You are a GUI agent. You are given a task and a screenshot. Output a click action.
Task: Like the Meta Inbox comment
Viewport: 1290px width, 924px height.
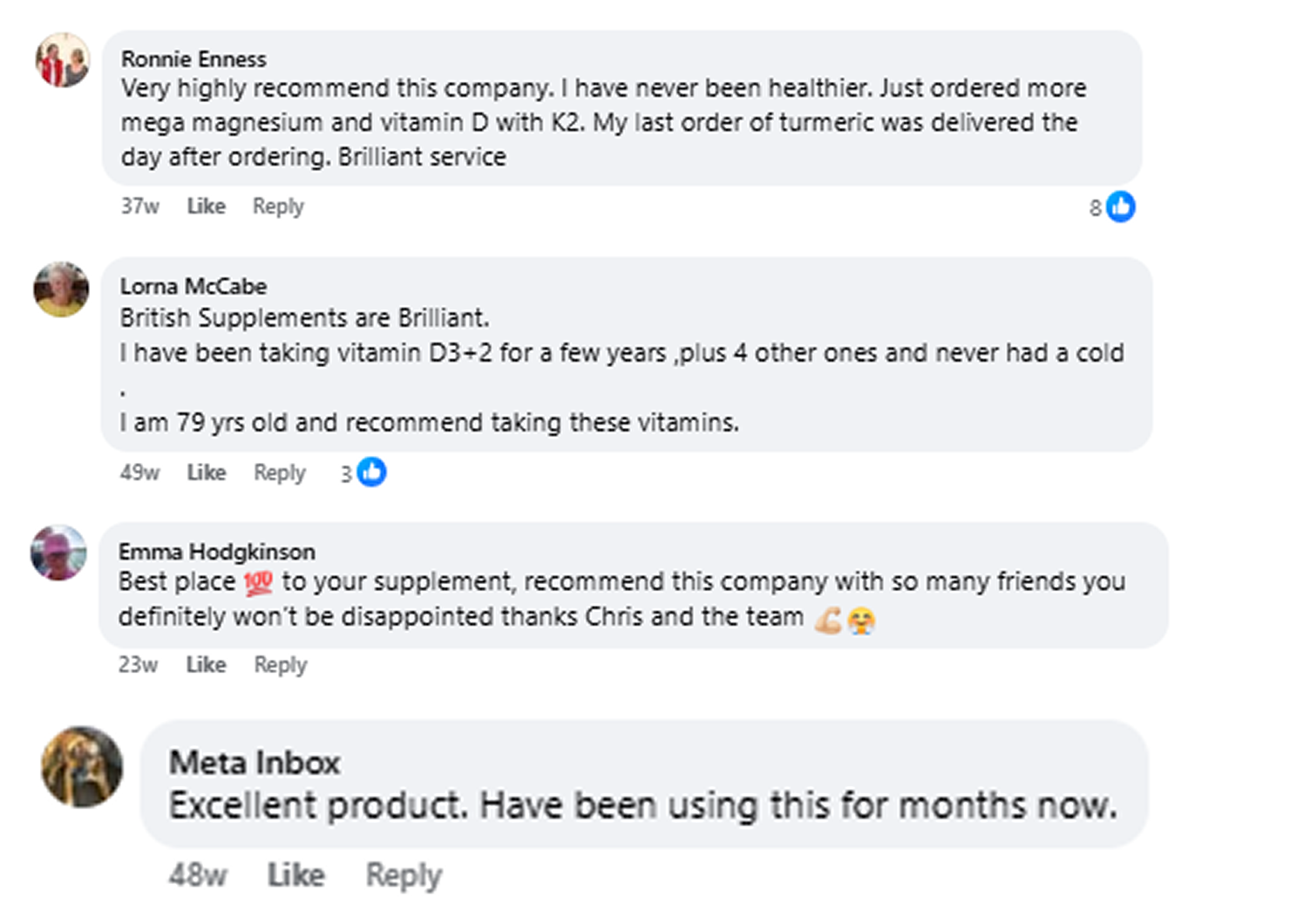295,874
